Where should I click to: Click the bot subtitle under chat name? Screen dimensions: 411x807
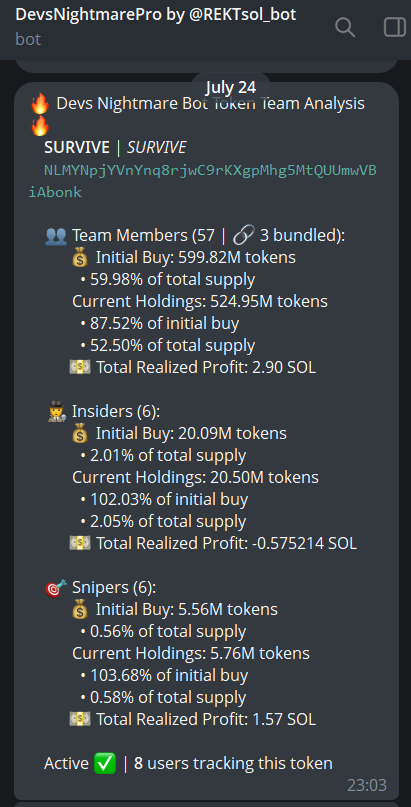[x=28, y=39]
